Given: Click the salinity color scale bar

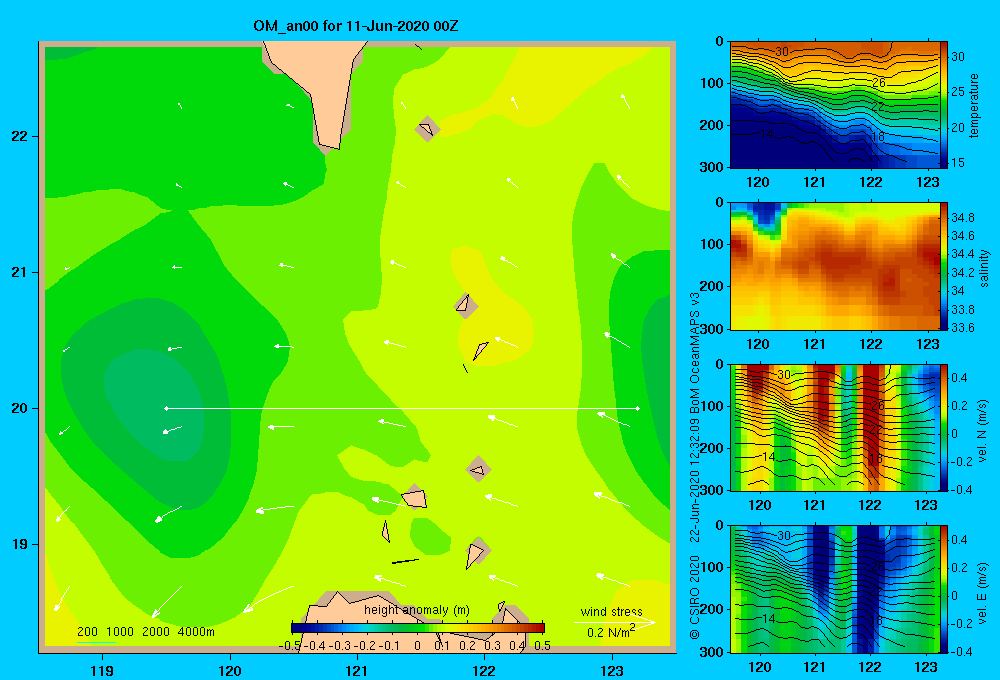Looking at the screenshot, I should (x=944, y=266).
